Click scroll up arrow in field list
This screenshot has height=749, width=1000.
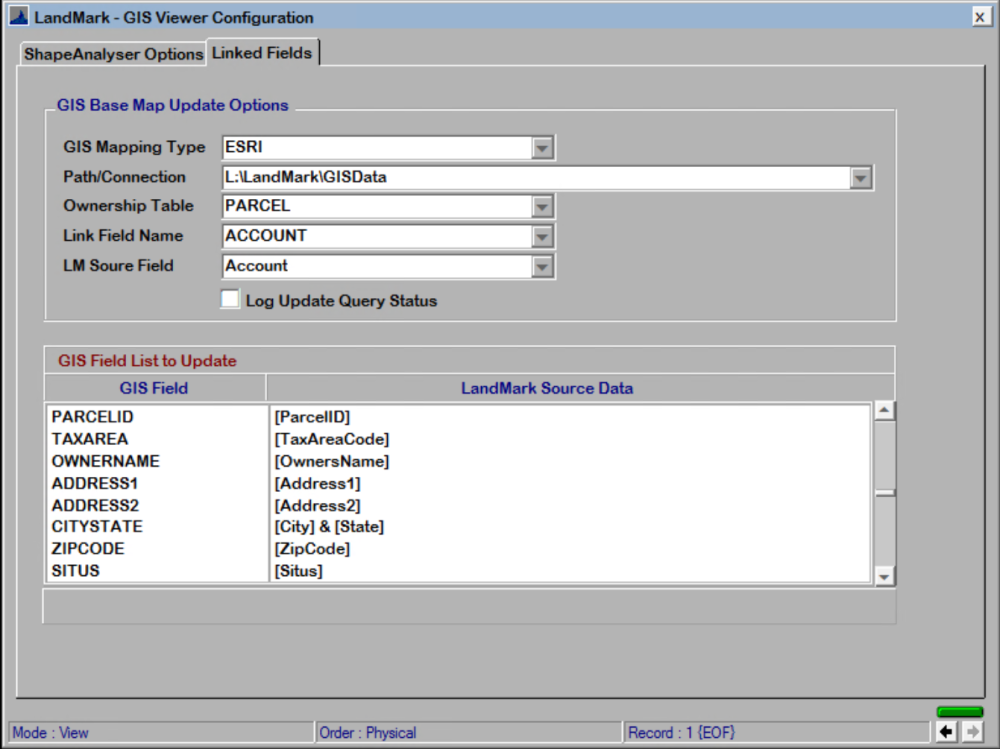tap(884, 410)
